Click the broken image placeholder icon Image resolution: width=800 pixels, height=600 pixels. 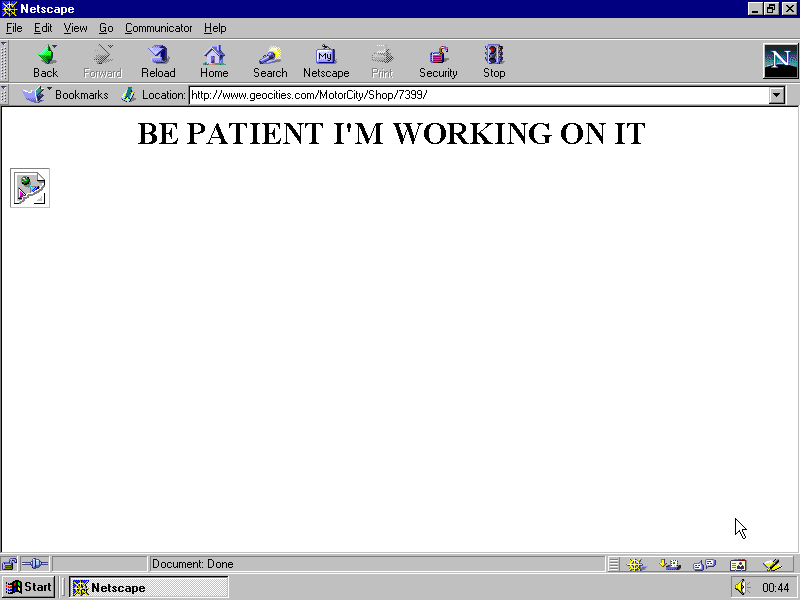click(x=29, y=187)
